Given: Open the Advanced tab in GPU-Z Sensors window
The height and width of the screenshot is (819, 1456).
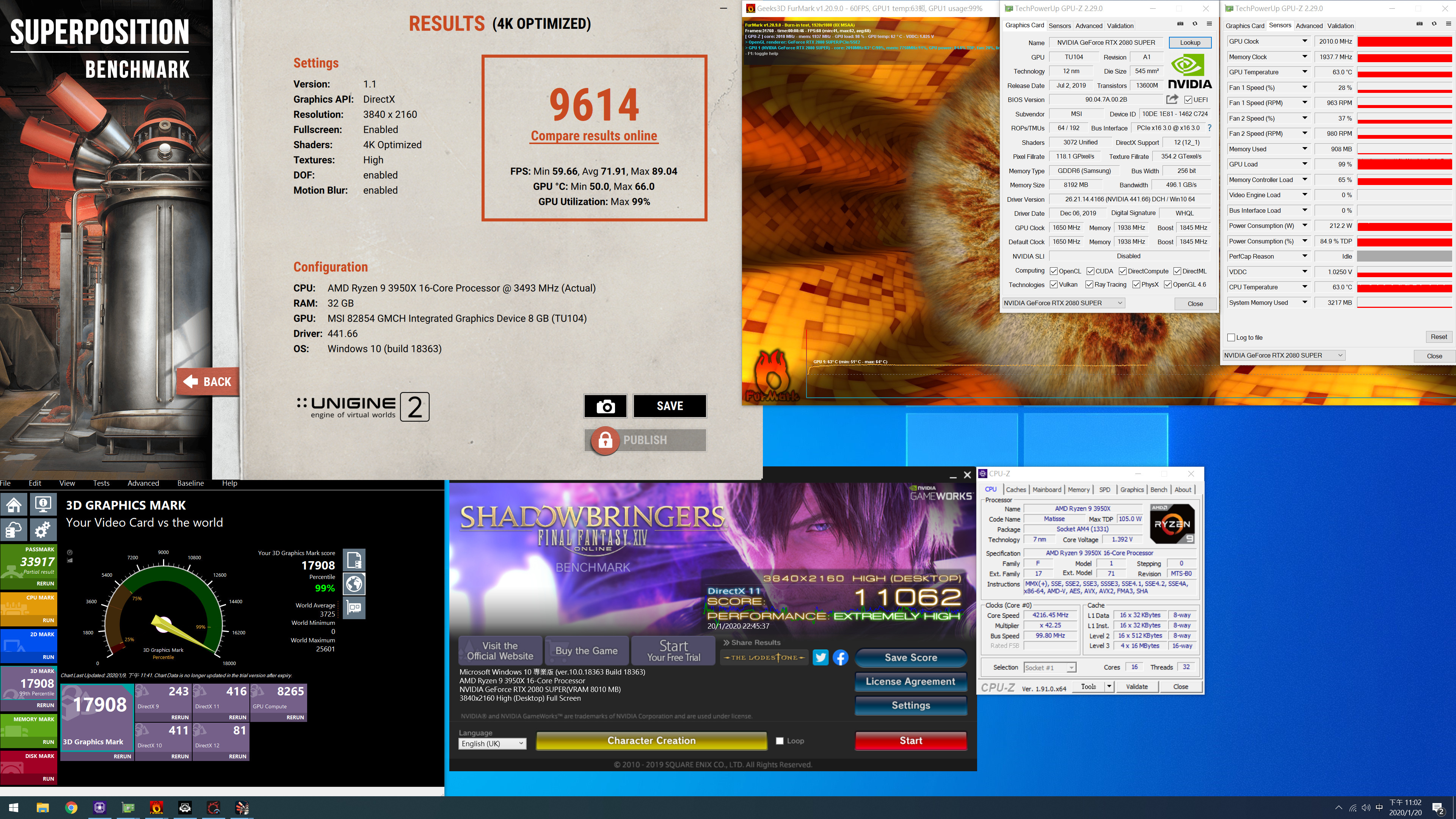Looking at the screenshot, I should tap(1309, 25).
